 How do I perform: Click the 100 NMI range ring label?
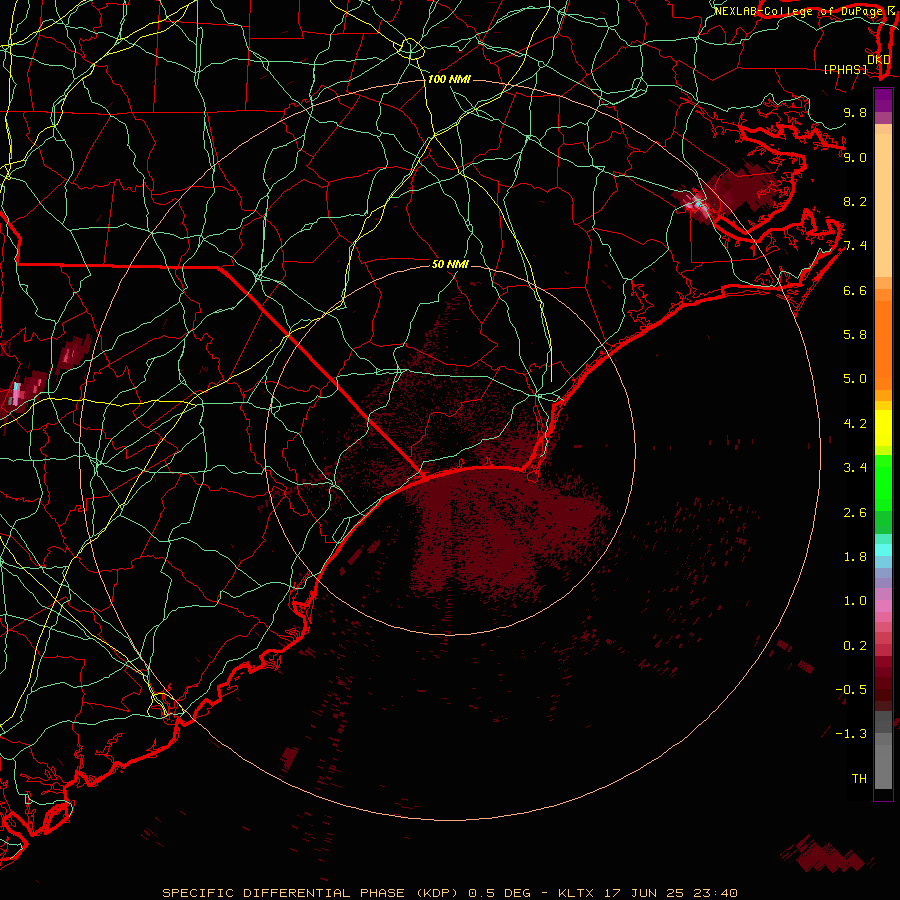coord(449,79)
